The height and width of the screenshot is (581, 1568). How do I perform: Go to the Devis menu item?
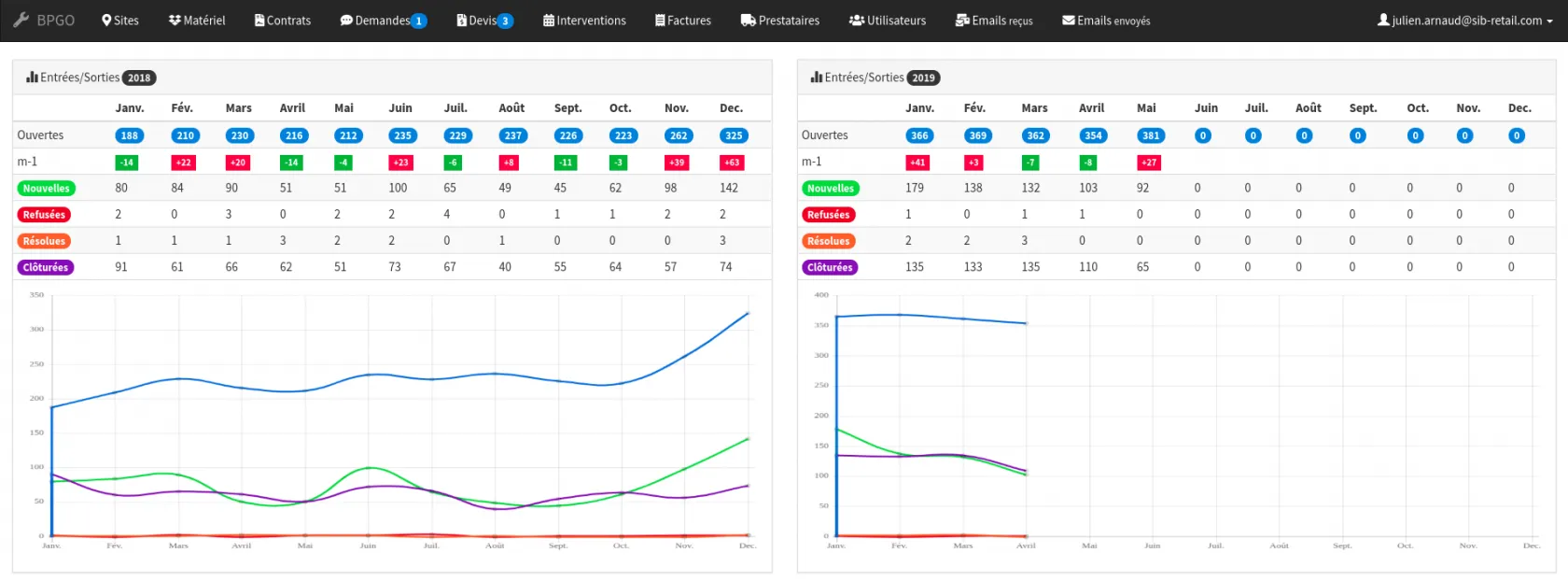pos(483,21)
